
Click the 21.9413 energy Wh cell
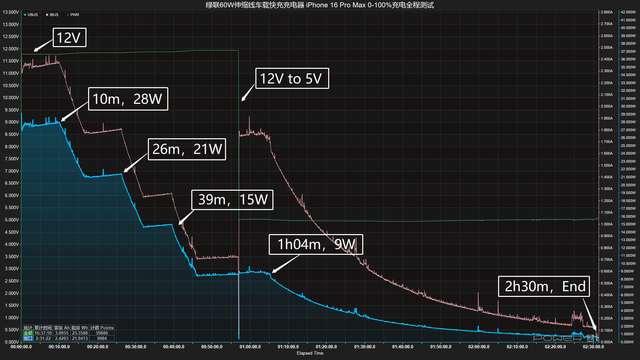coord(80,338)
